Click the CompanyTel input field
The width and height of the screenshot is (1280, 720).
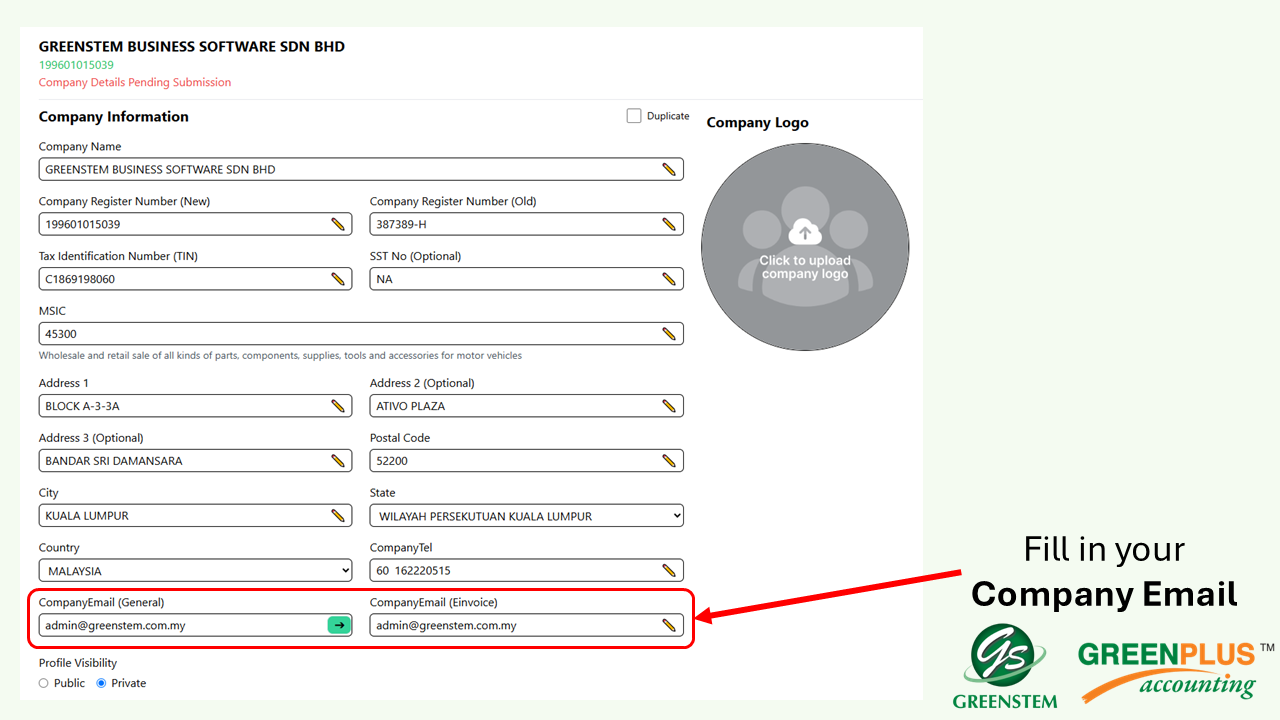tap(527, 571)
